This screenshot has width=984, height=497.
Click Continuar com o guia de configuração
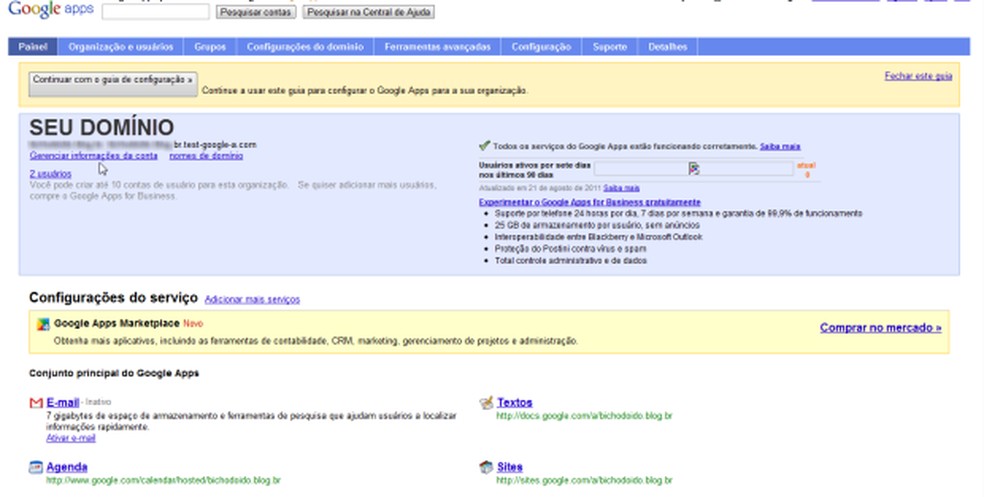113,84
